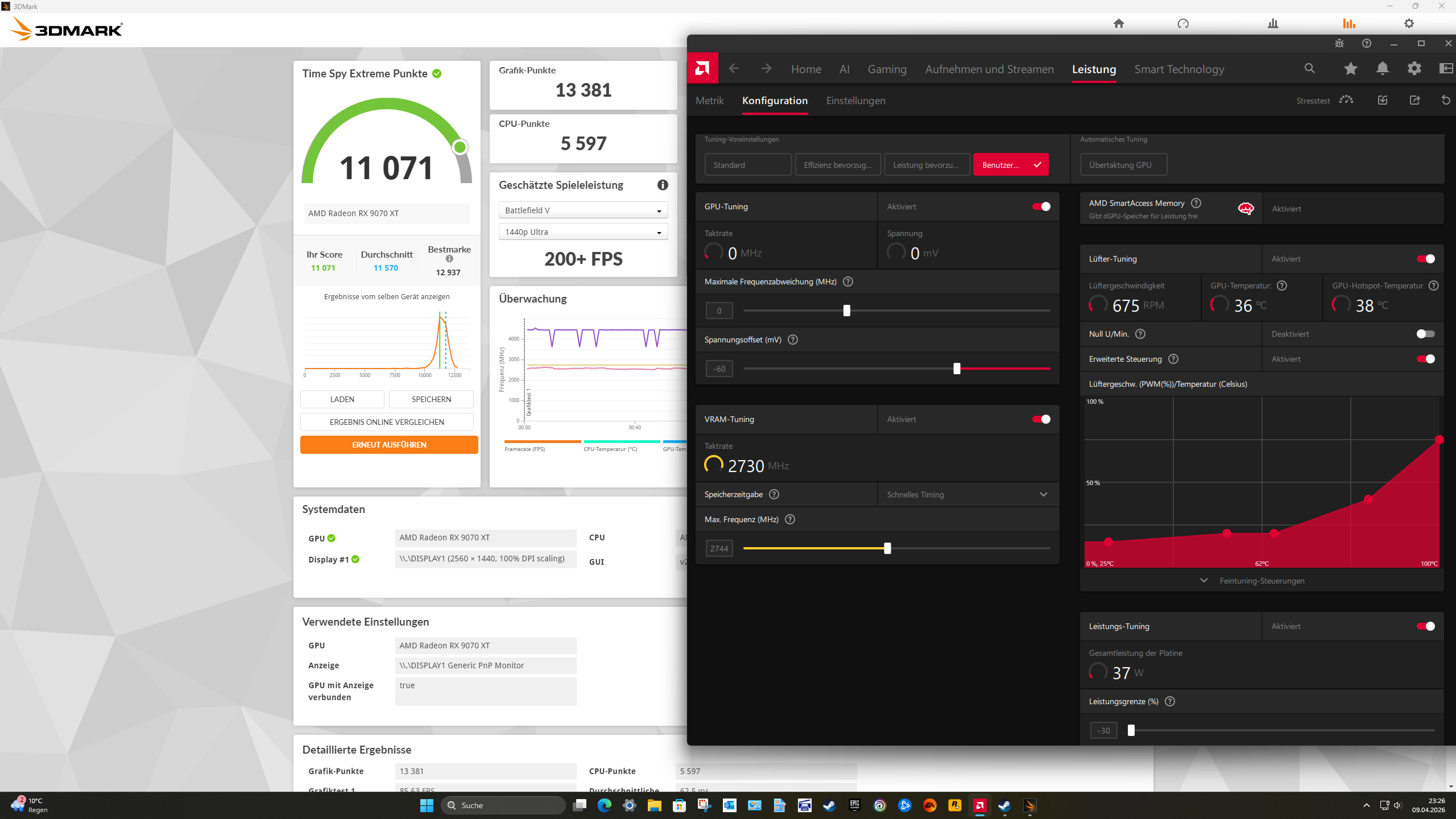Open 1440p Ultra resolution dropdown
The height and width of the screenshot is (819, 1456).
pos(583,232)
